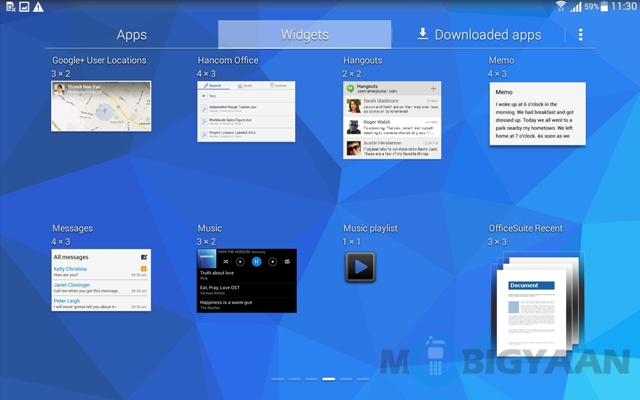Screen dimensions: 640x400
Task: Go to the highlighted page indicator
Action: [329, 379]
